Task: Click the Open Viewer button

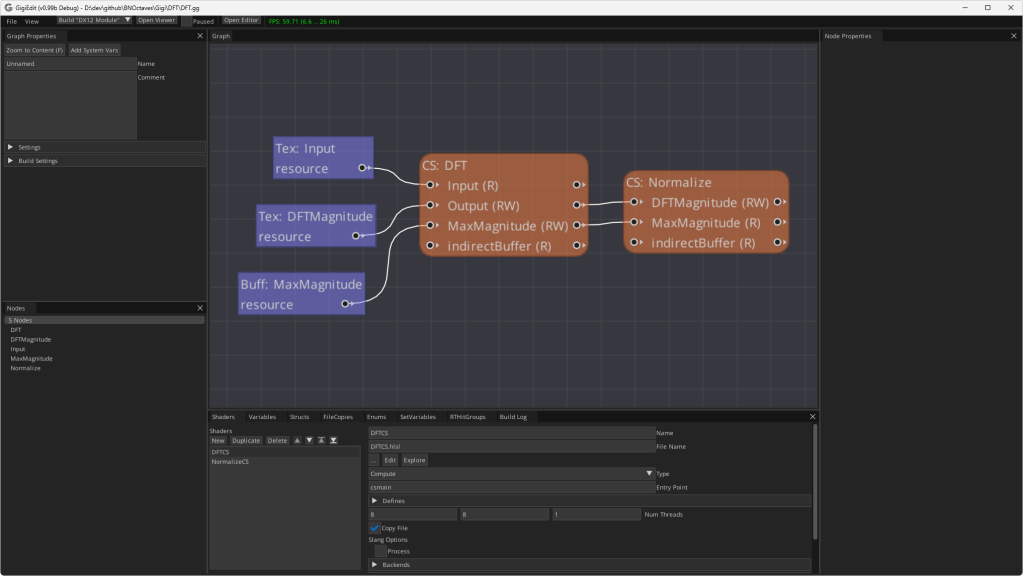Action: tap(156, 20)
